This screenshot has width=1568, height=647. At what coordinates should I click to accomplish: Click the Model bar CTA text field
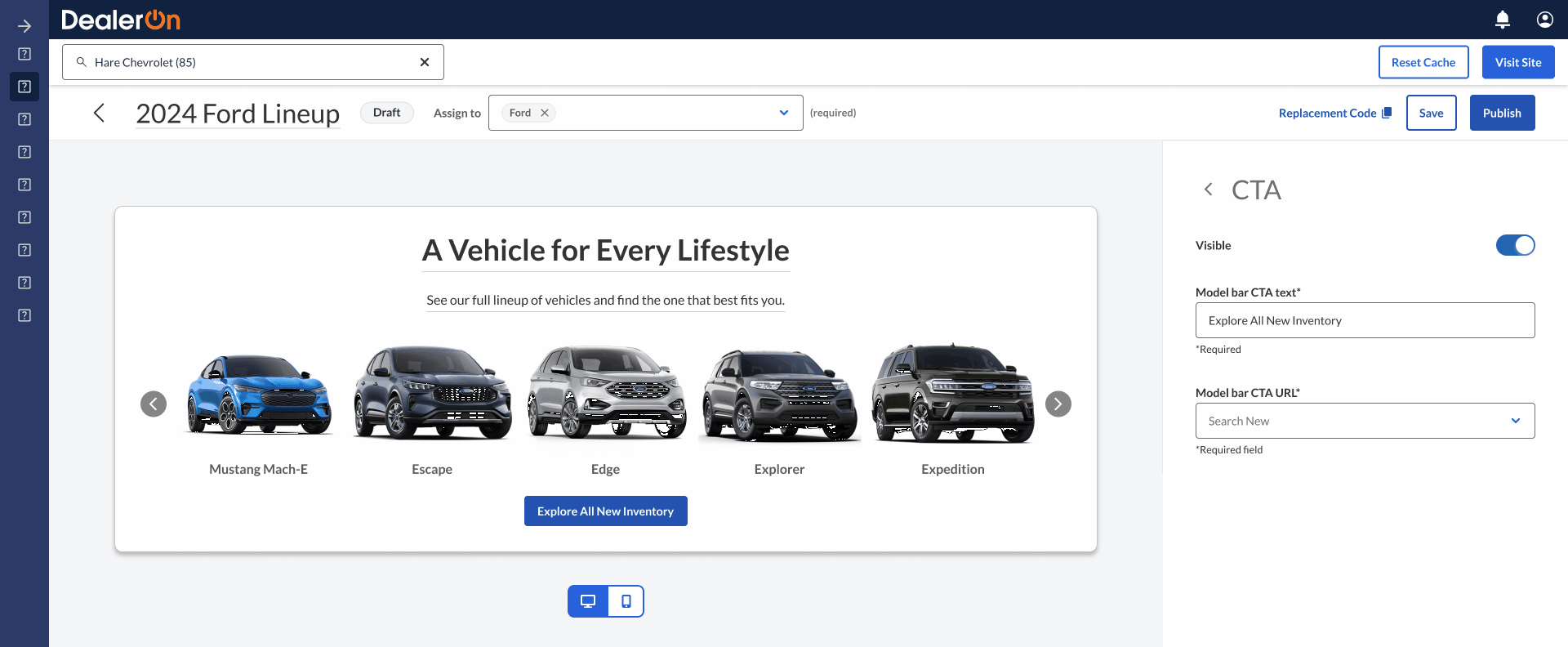click(x=1365, y=320)
